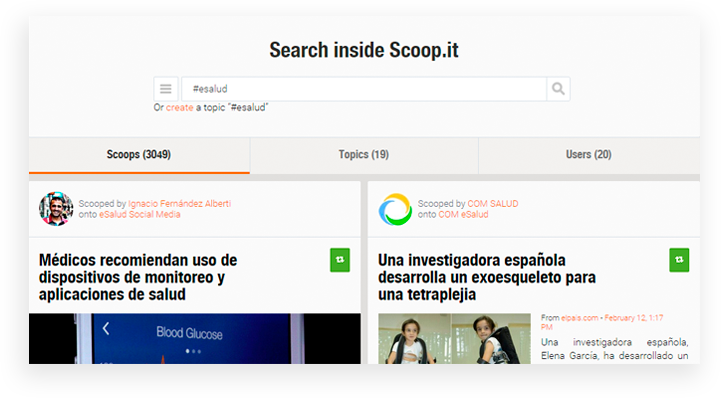Open the search options hamburger menu
Image resolution: width=721 pixels, height=398 pixels.
pos(166,89)
